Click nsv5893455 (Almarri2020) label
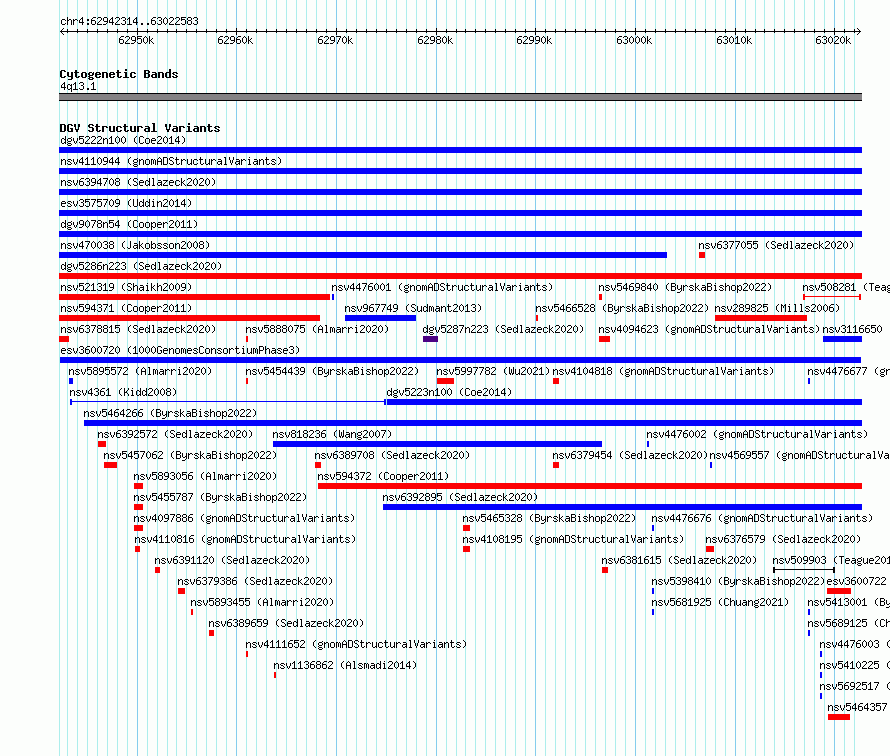This screenshot has width=890, height=756. click(x=262, y=602)
